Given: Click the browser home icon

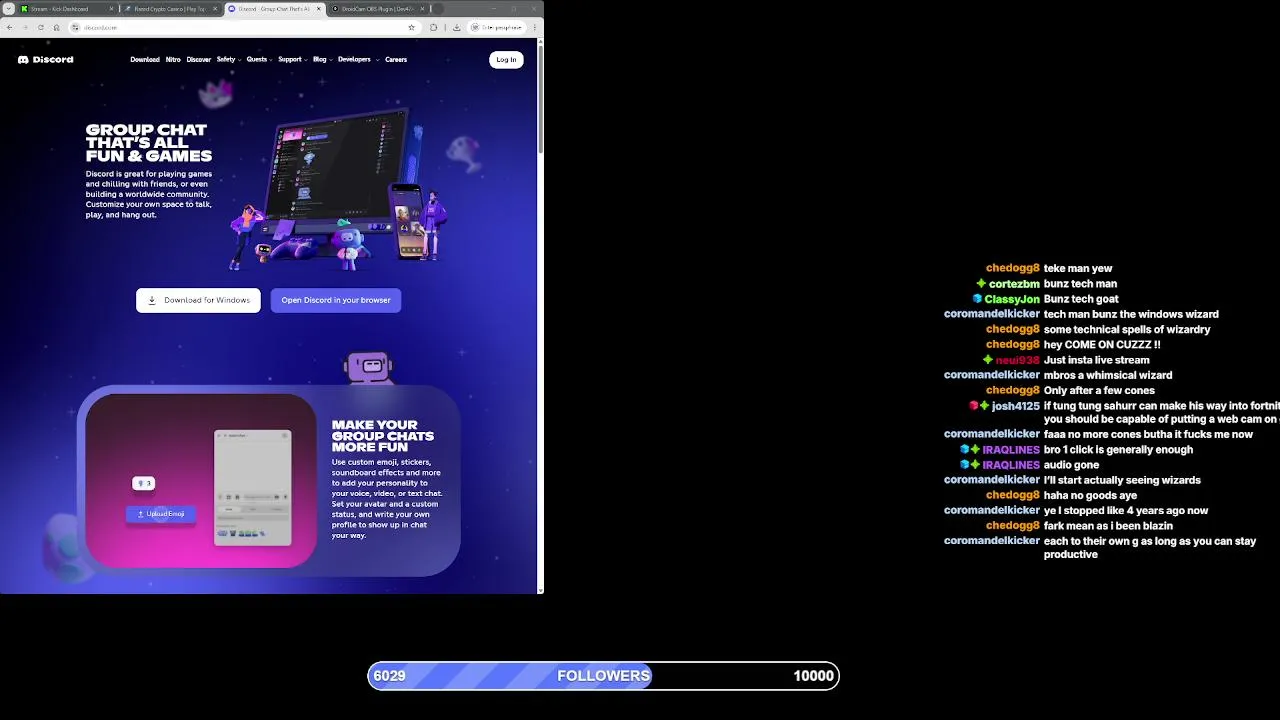Looking at the screenshot, I should (x=56, y=27).
